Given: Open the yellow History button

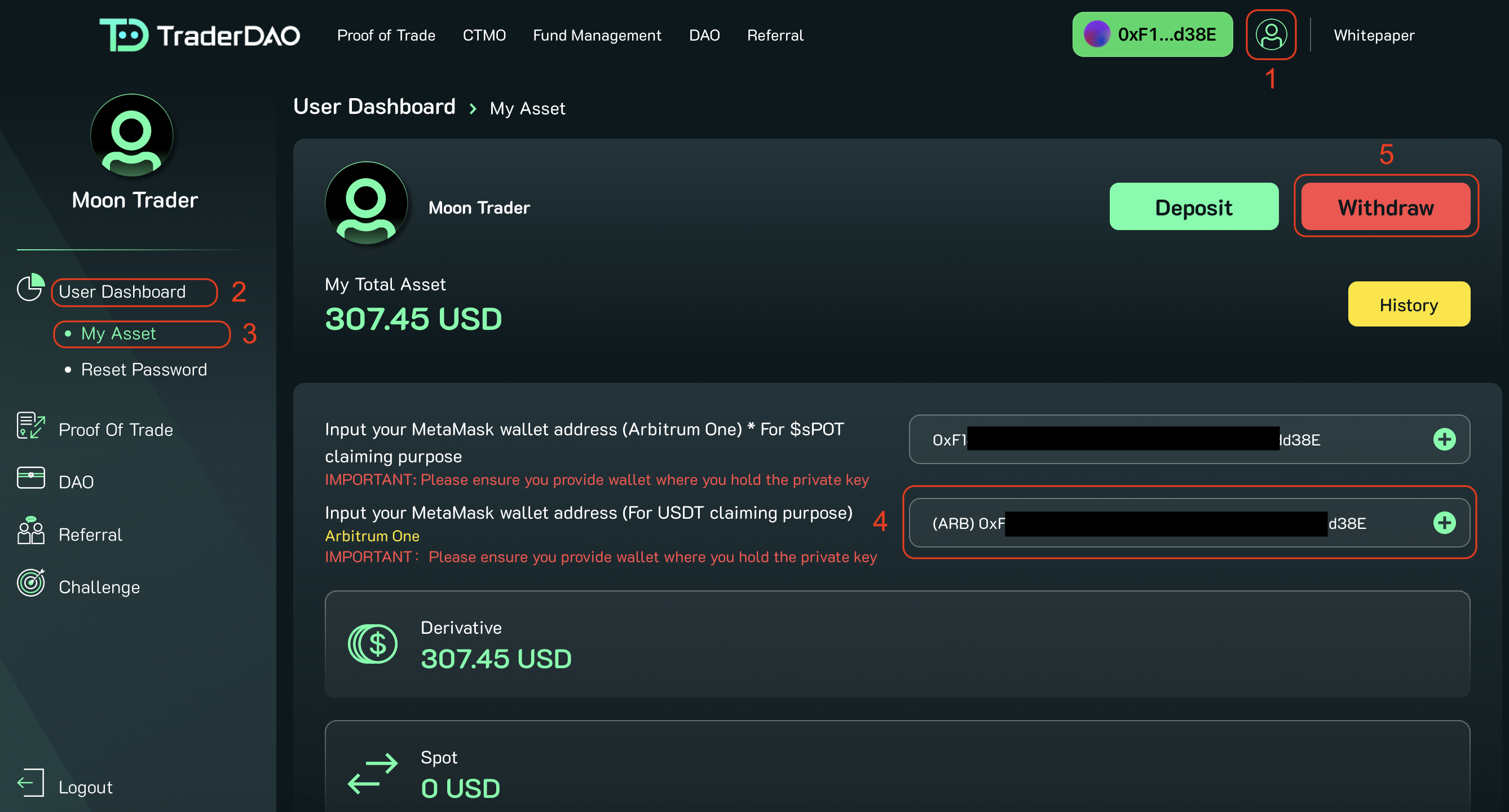Looking at the screenshot, I should point(1408,304).
